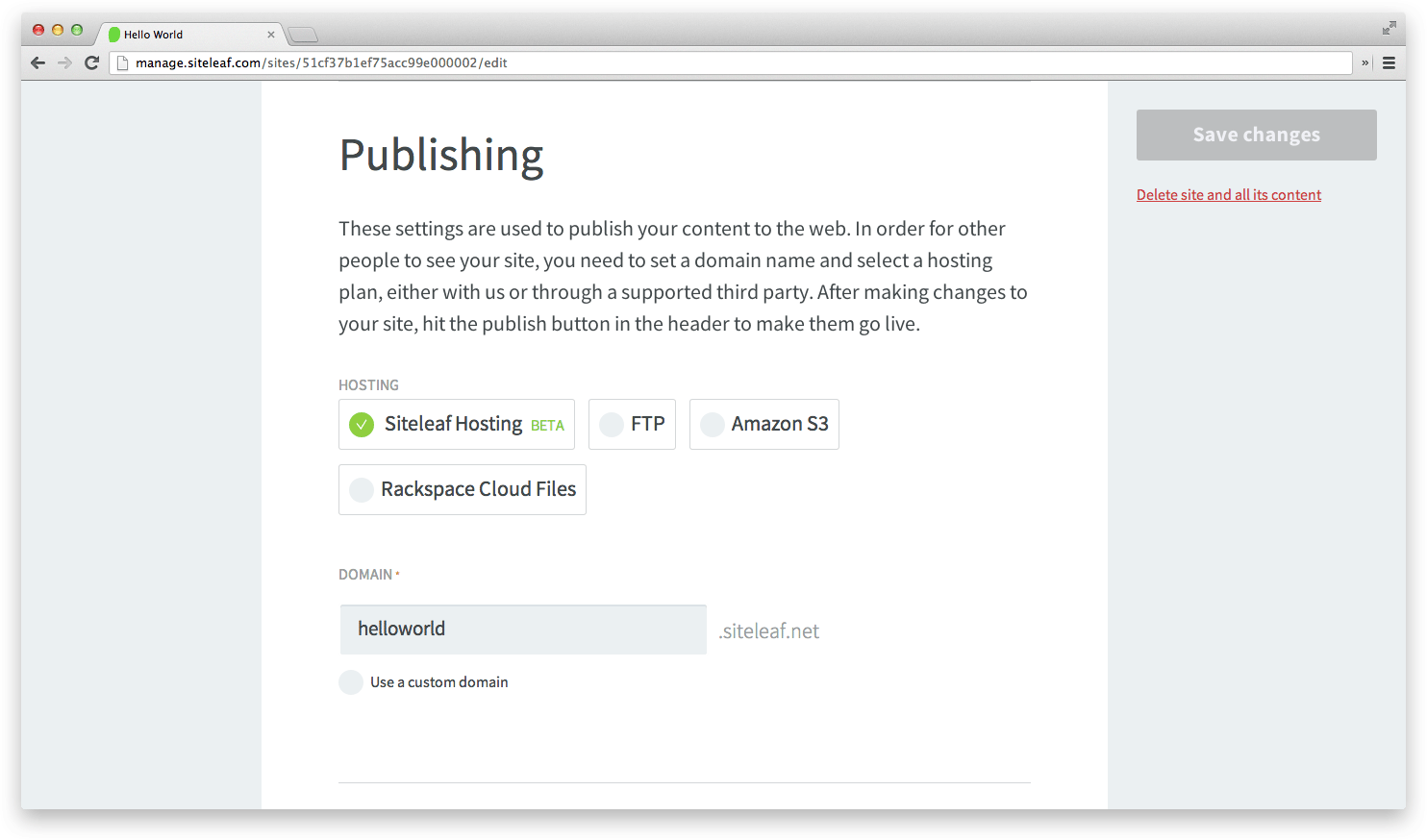Open the Chrome hamburger menu
1427x840 pixels.
[1389, 62]
